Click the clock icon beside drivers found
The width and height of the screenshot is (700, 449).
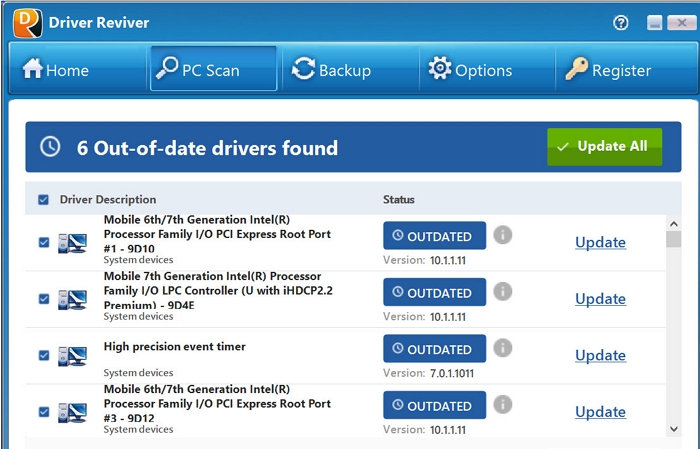coord(50,146)
